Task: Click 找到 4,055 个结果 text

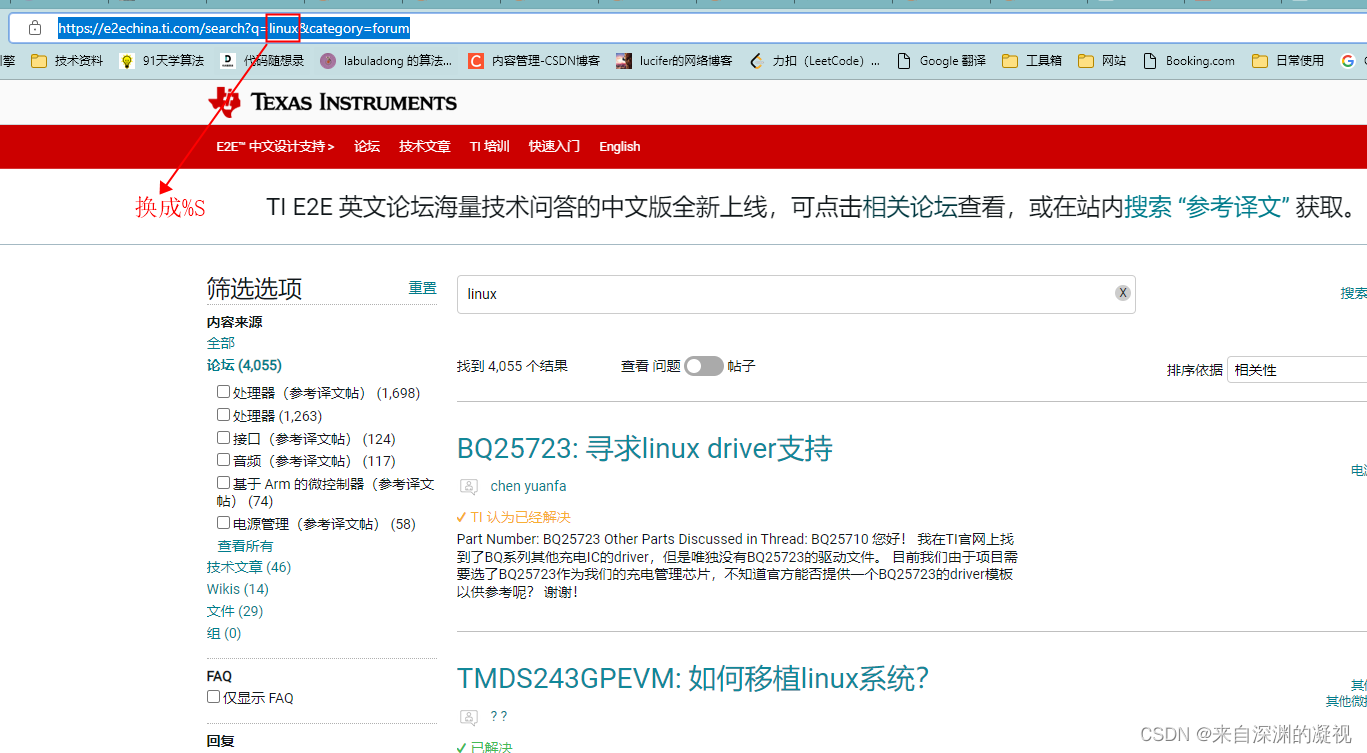Action: pyautogui.click(x=512, y=366)
